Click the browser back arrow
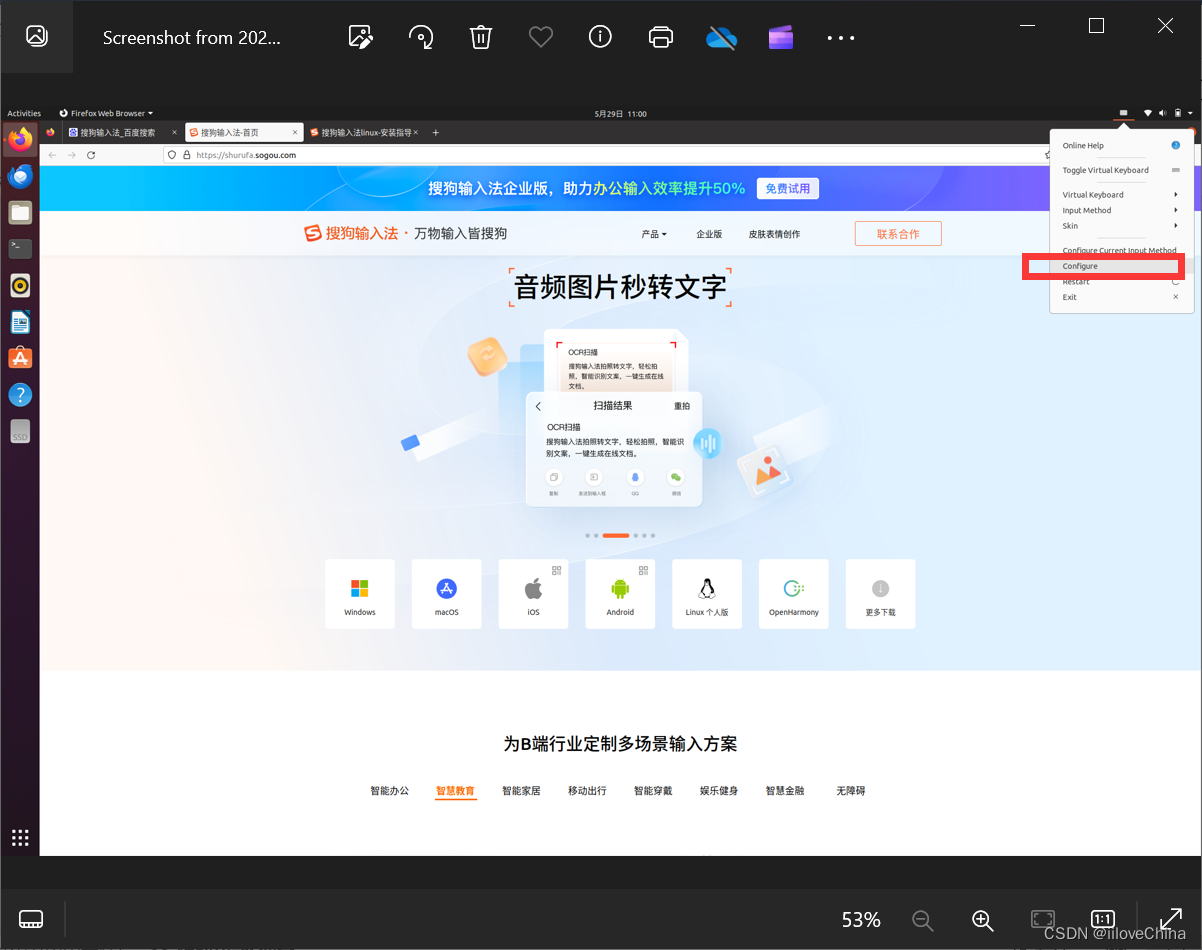This screenshot has height=950, width=1202. pos(53,155)
